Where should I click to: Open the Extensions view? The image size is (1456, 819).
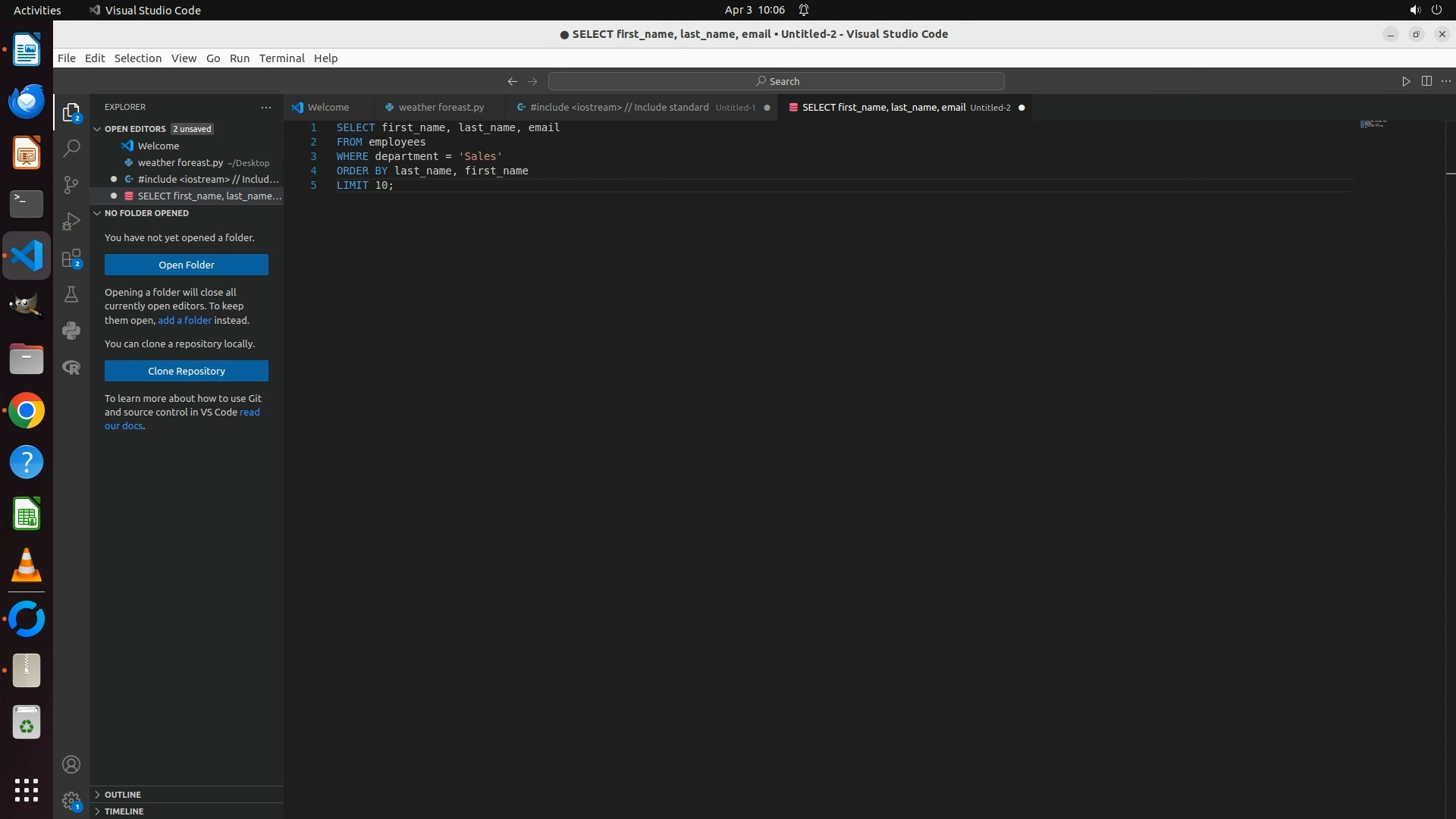click(x=71, y=259)
